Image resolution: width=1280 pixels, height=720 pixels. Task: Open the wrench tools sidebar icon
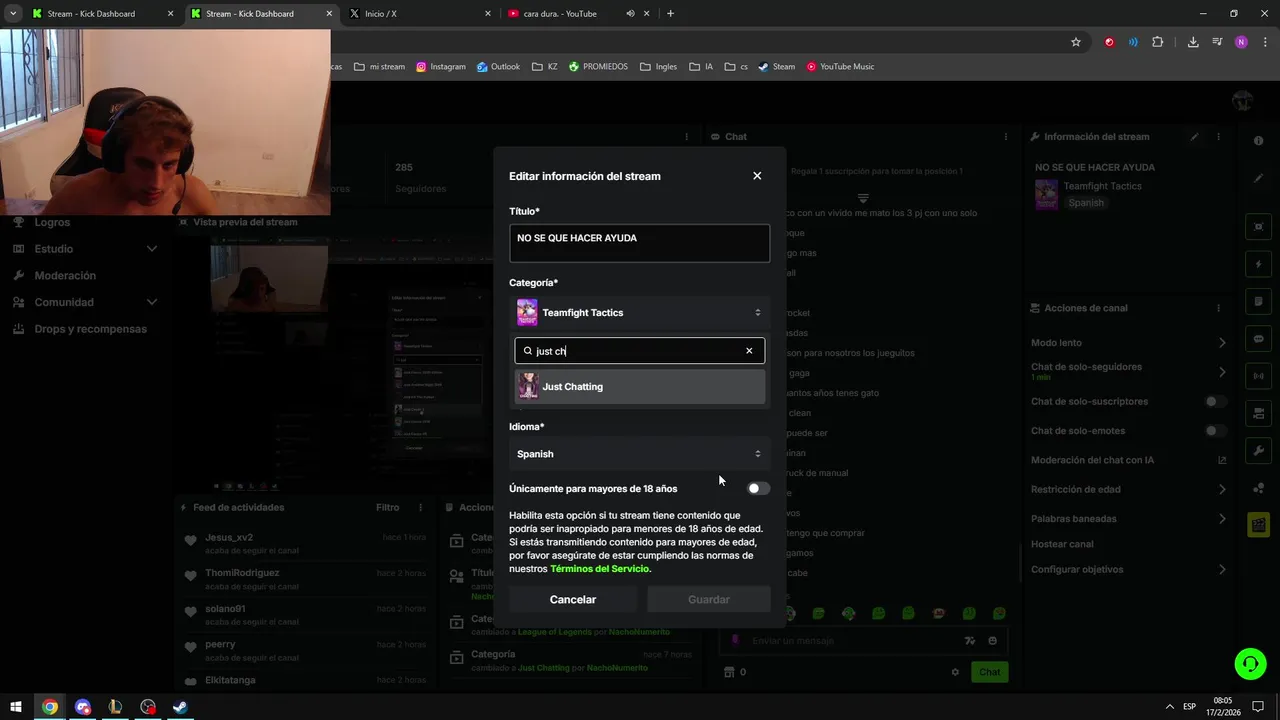pos(1258,451)
